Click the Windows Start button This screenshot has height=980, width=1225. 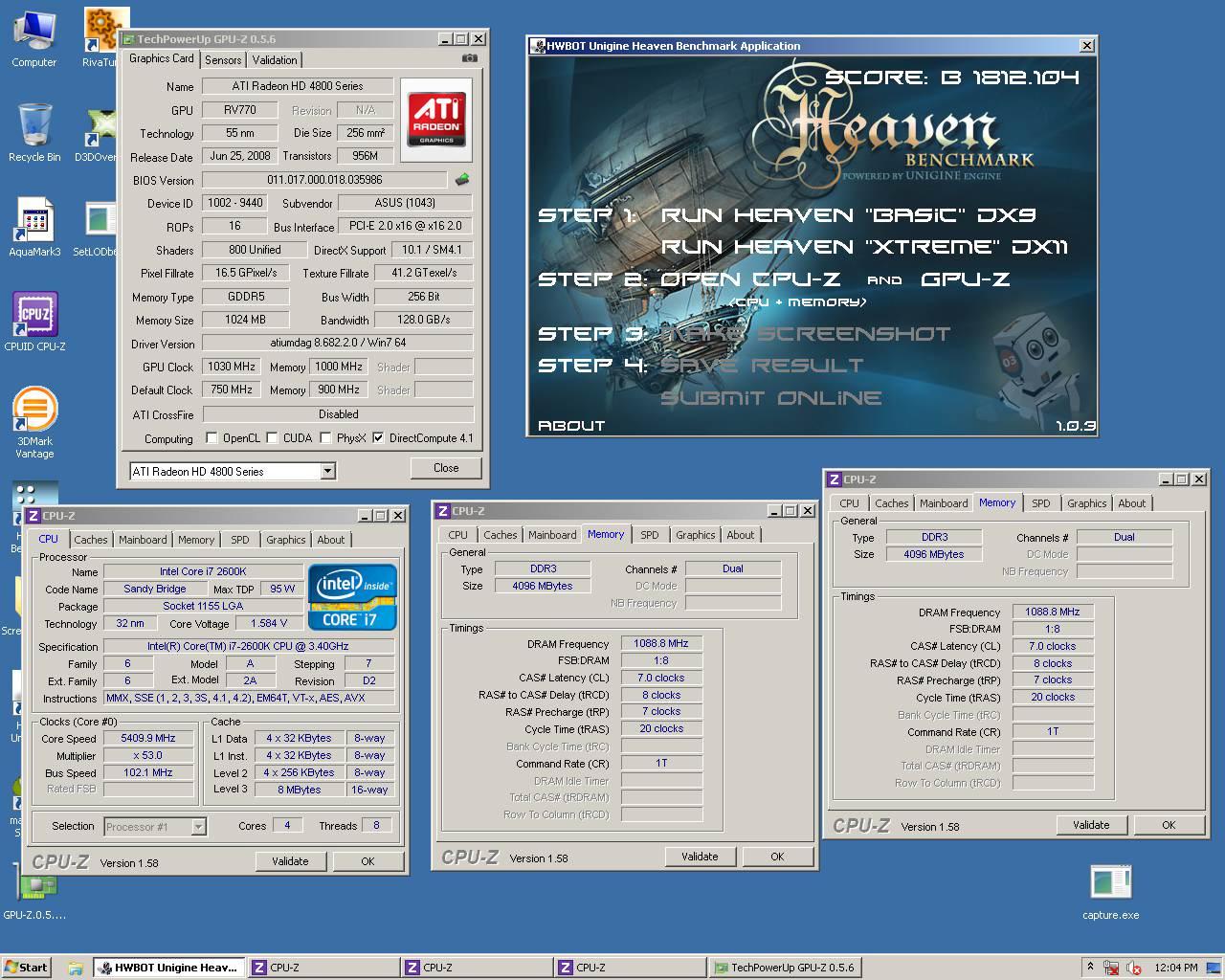pyautogui.click(x=26, y=968)
